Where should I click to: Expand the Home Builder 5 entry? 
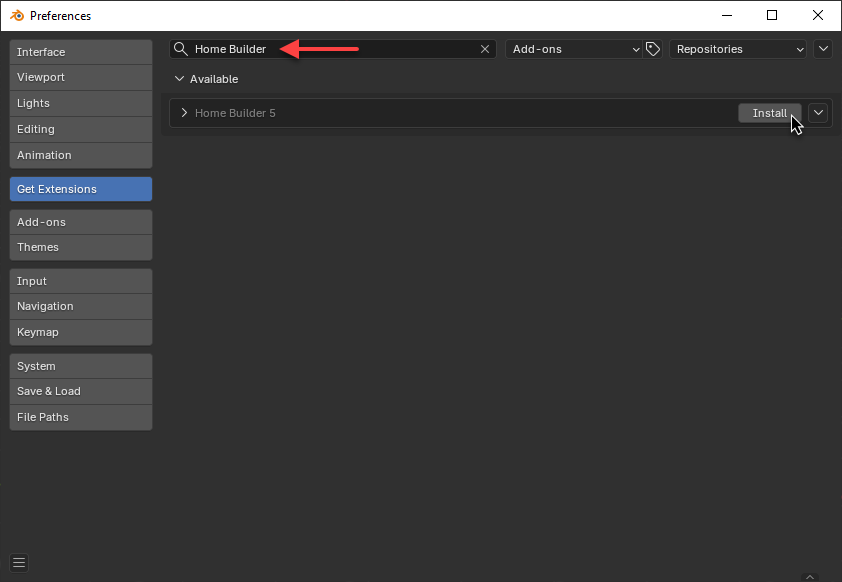[x=184, y=113]
